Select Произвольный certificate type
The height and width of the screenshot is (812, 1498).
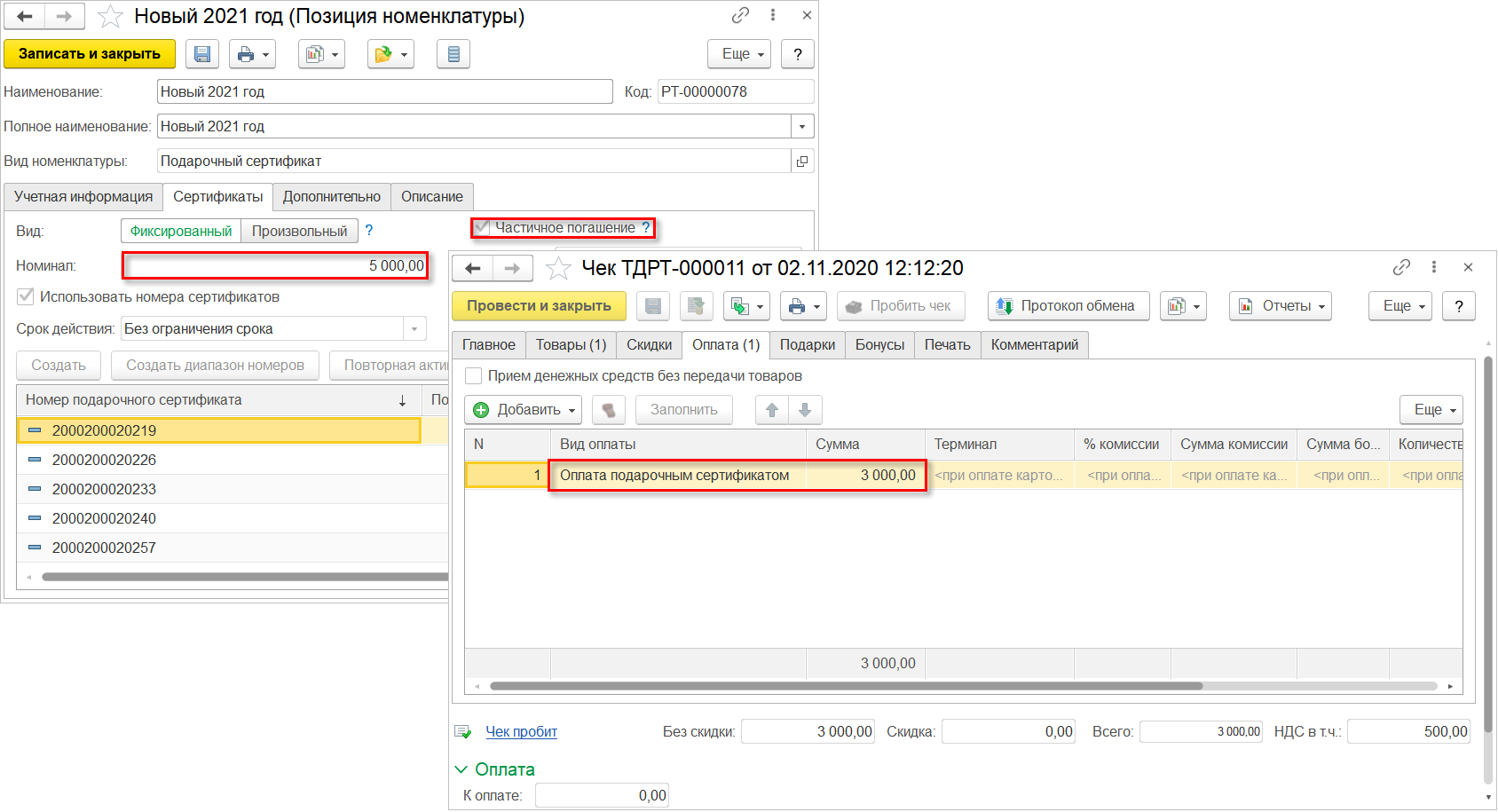(300, 231)
